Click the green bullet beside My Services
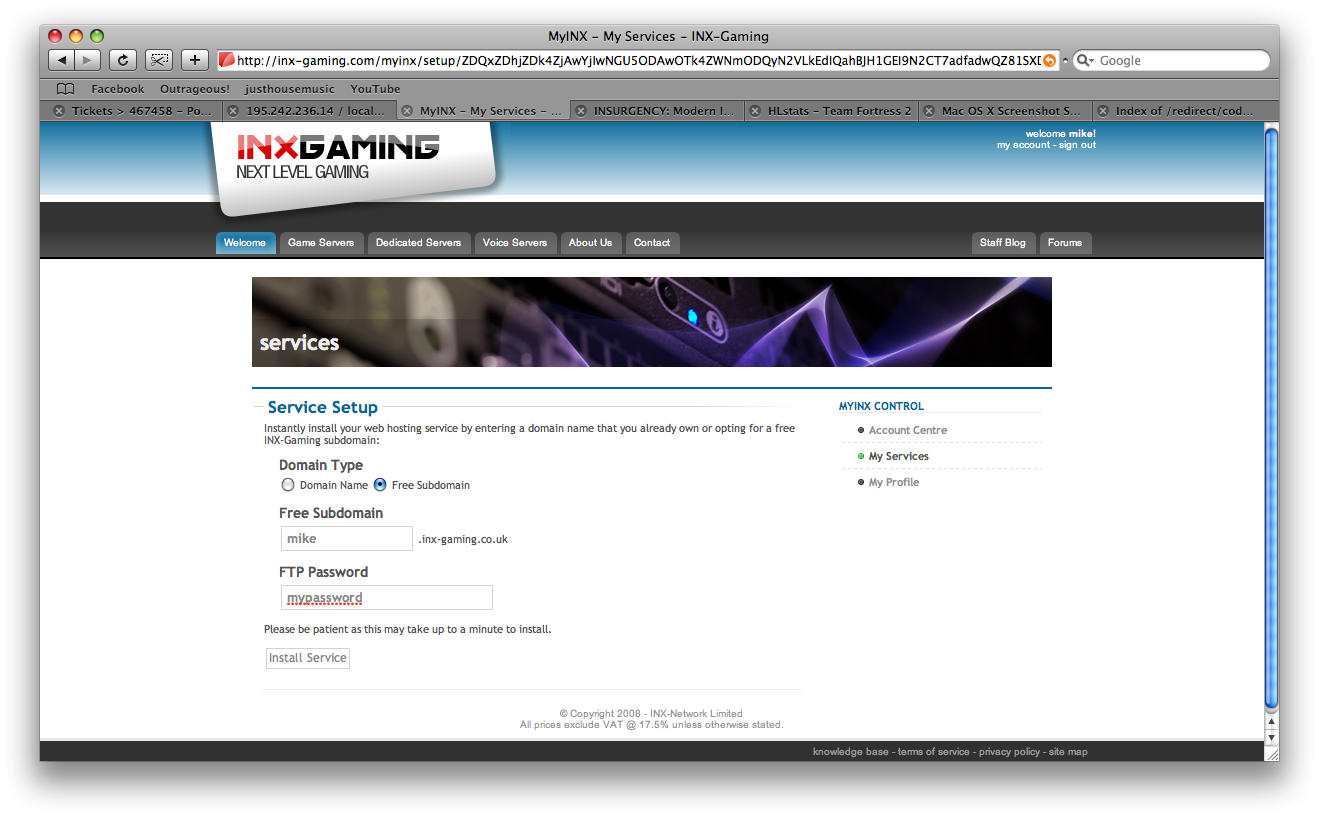Viewport: 1319px width, 816px height. (861, 456)
